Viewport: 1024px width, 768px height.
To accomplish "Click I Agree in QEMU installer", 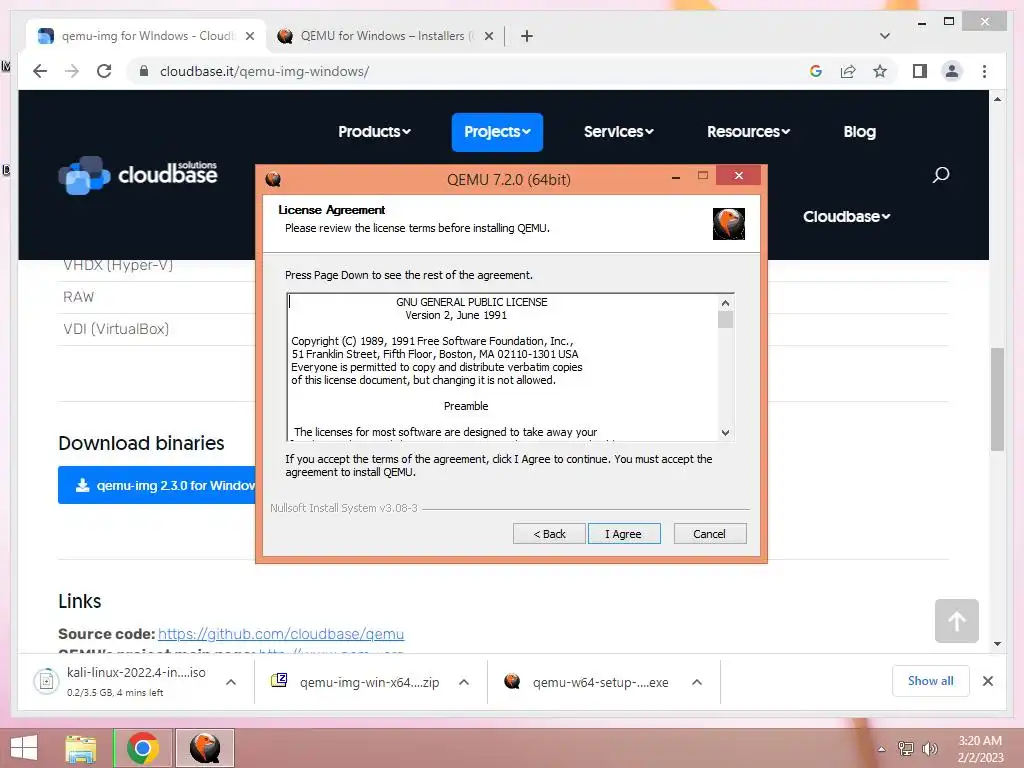I will click(624, 534).
